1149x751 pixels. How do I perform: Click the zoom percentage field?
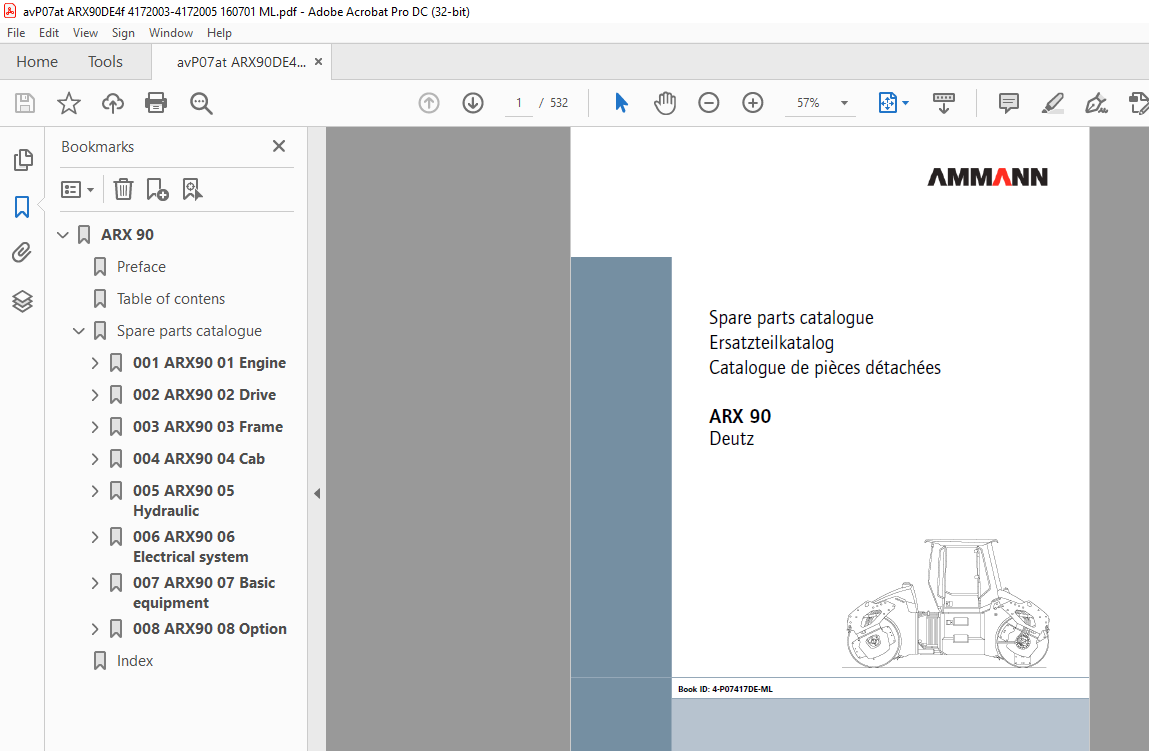[808, 103]
